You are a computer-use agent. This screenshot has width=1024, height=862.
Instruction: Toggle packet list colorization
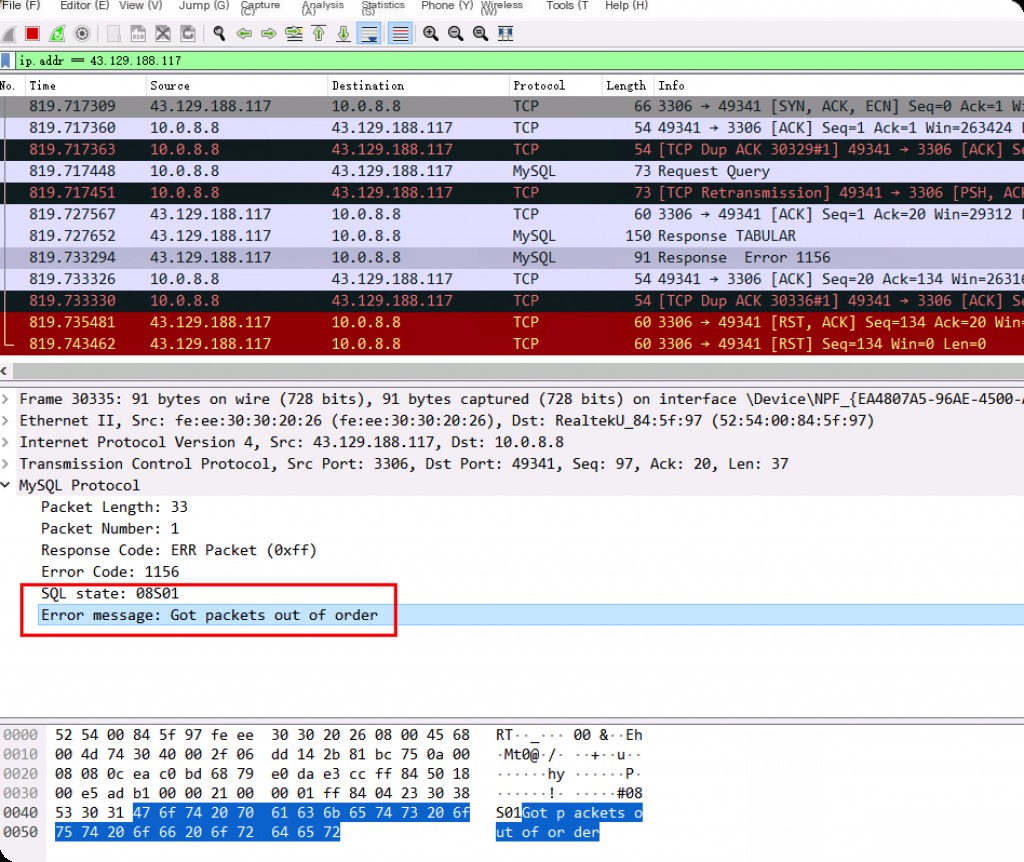400,33
